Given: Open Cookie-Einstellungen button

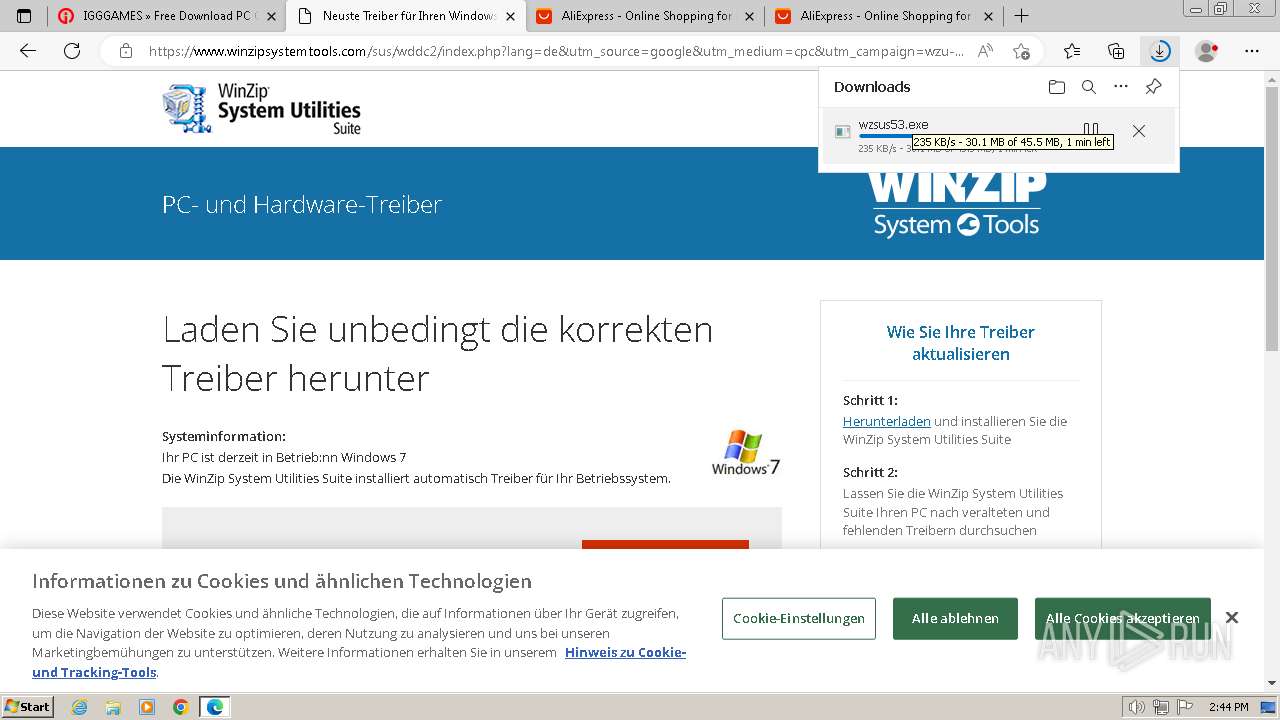Looking at the screenshot, I should (799, 618).
